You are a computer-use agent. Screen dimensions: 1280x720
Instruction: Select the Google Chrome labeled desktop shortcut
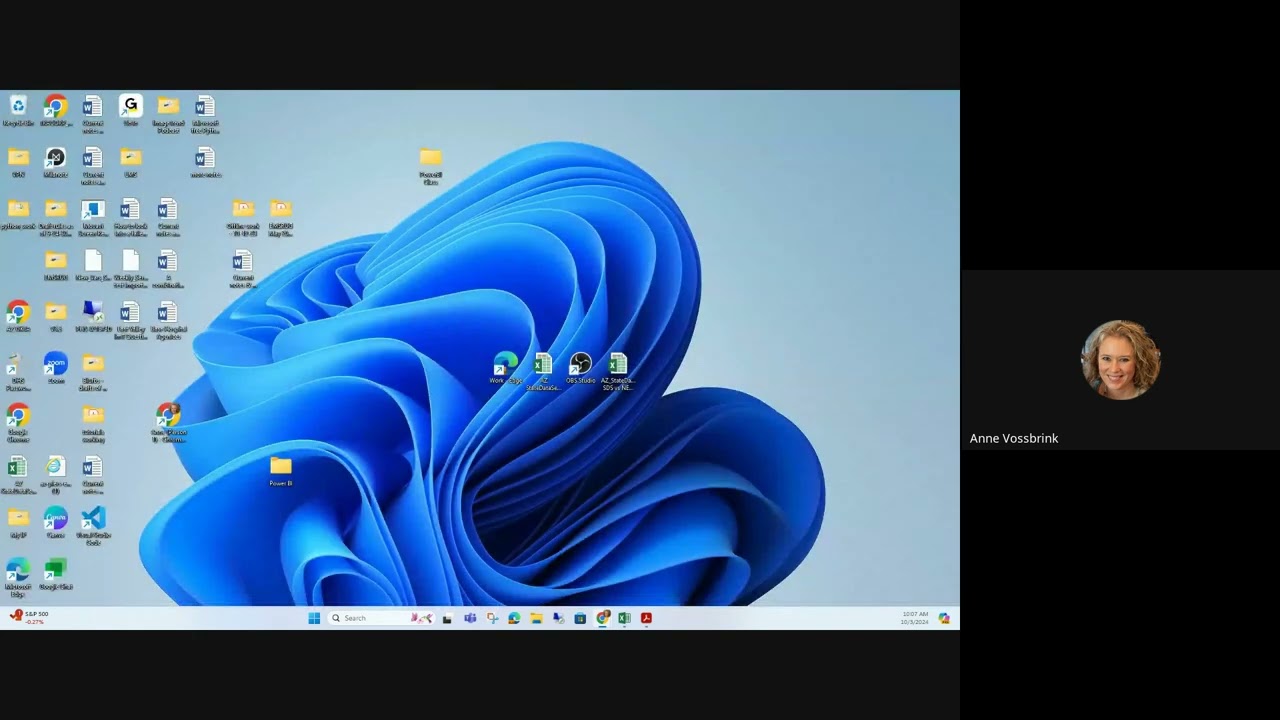(18, 423)
